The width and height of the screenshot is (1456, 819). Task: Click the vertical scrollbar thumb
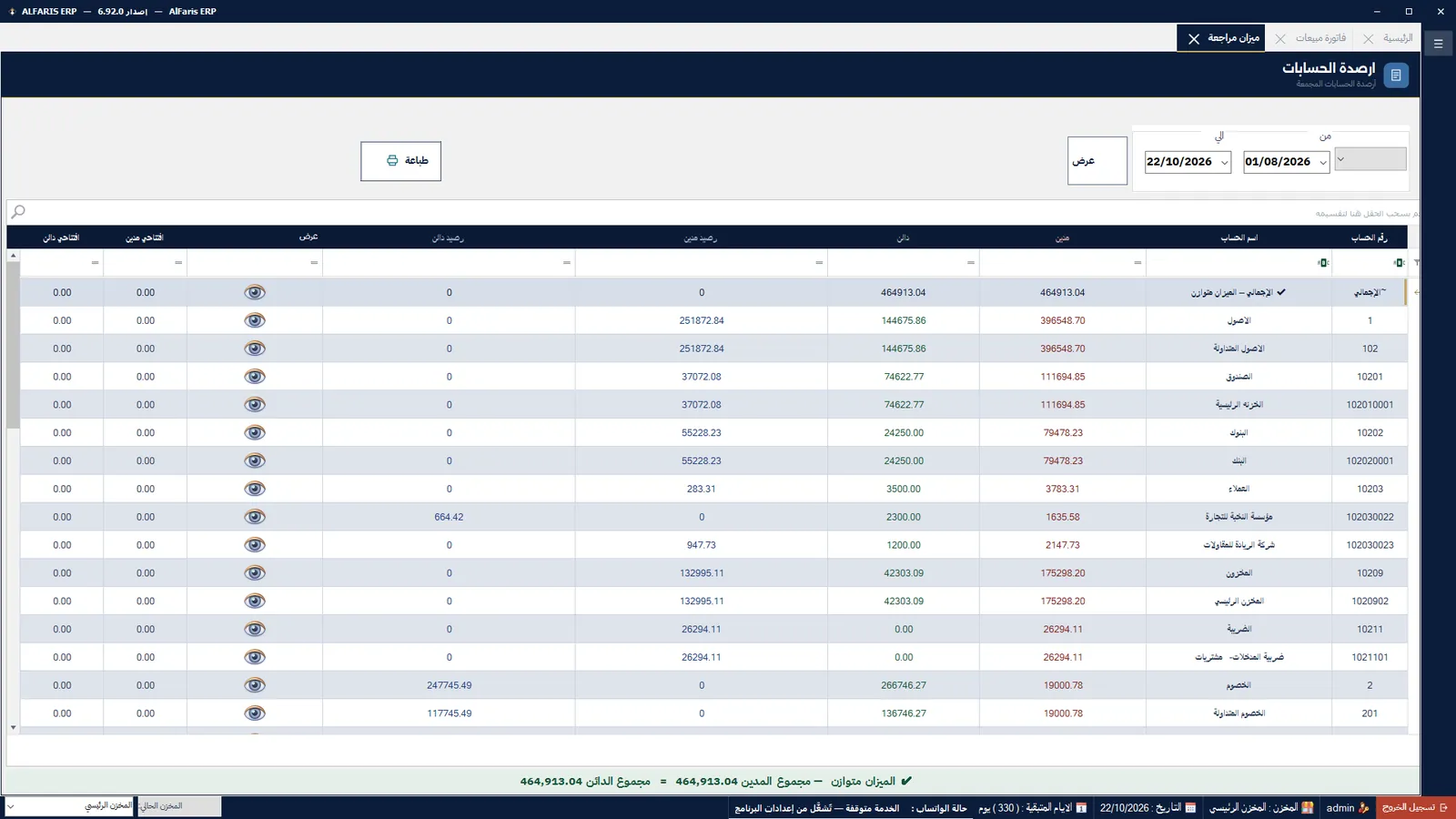[x=13, y=345]
